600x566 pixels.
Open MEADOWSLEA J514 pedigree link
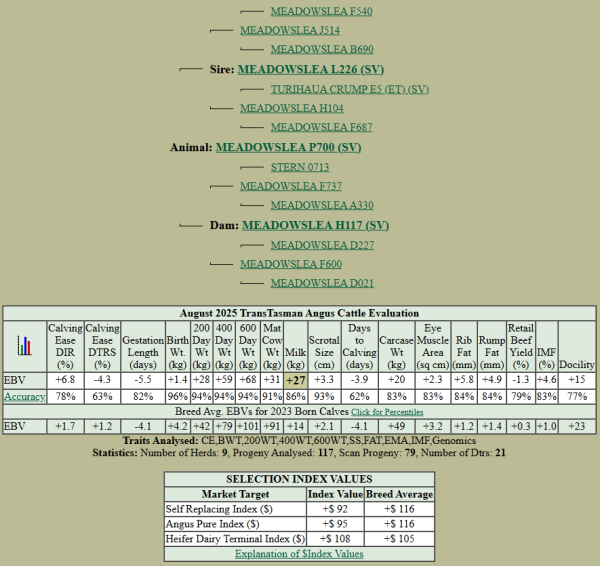tap(290, 31)
